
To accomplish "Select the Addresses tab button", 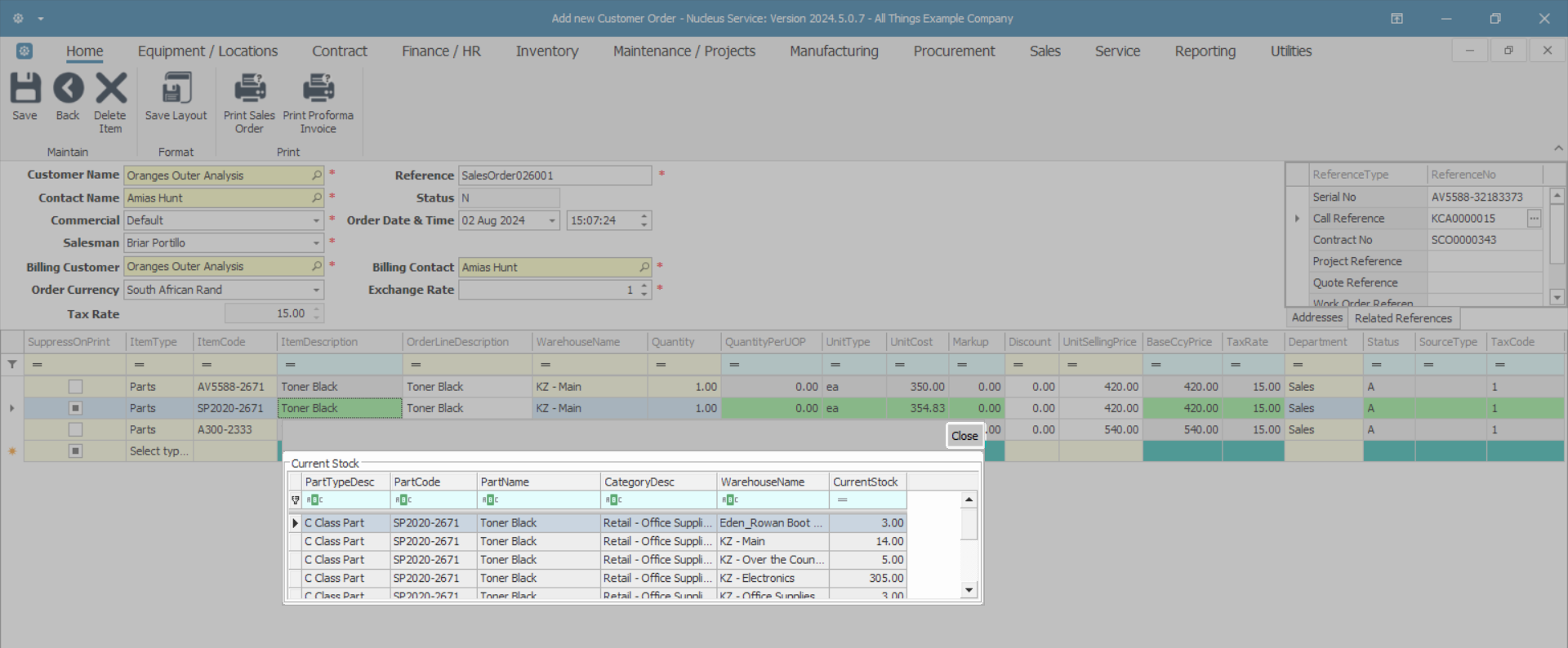I will 1316,317.
